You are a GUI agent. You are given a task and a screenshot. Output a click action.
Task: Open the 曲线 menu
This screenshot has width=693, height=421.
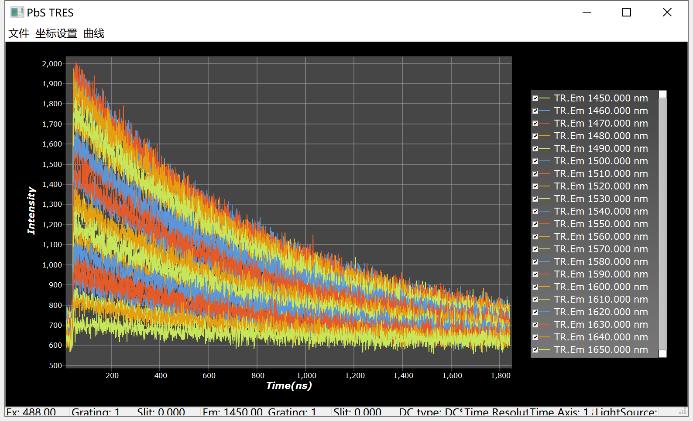tap(93, 33)
